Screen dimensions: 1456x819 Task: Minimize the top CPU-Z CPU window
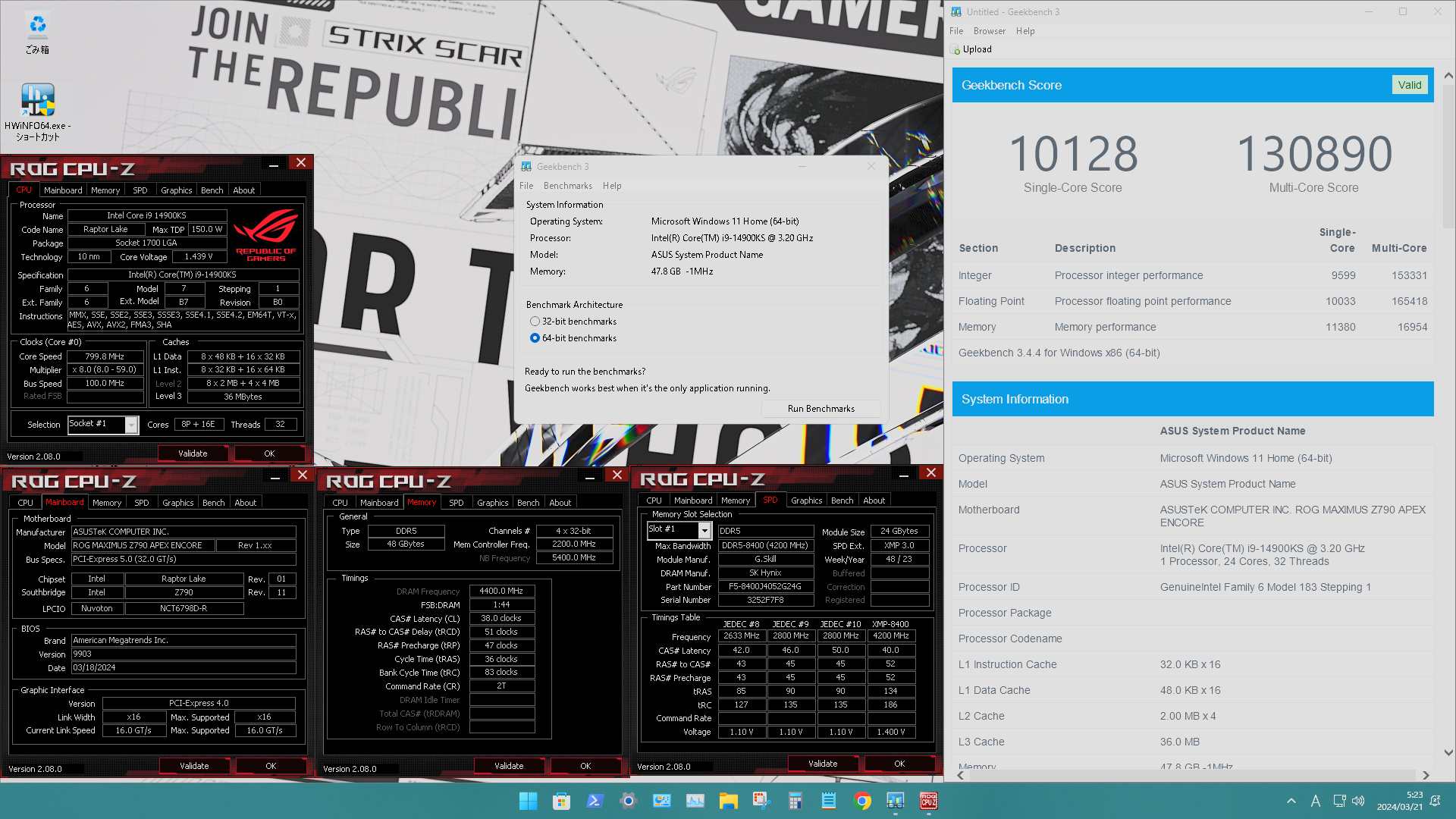[274, 164]
